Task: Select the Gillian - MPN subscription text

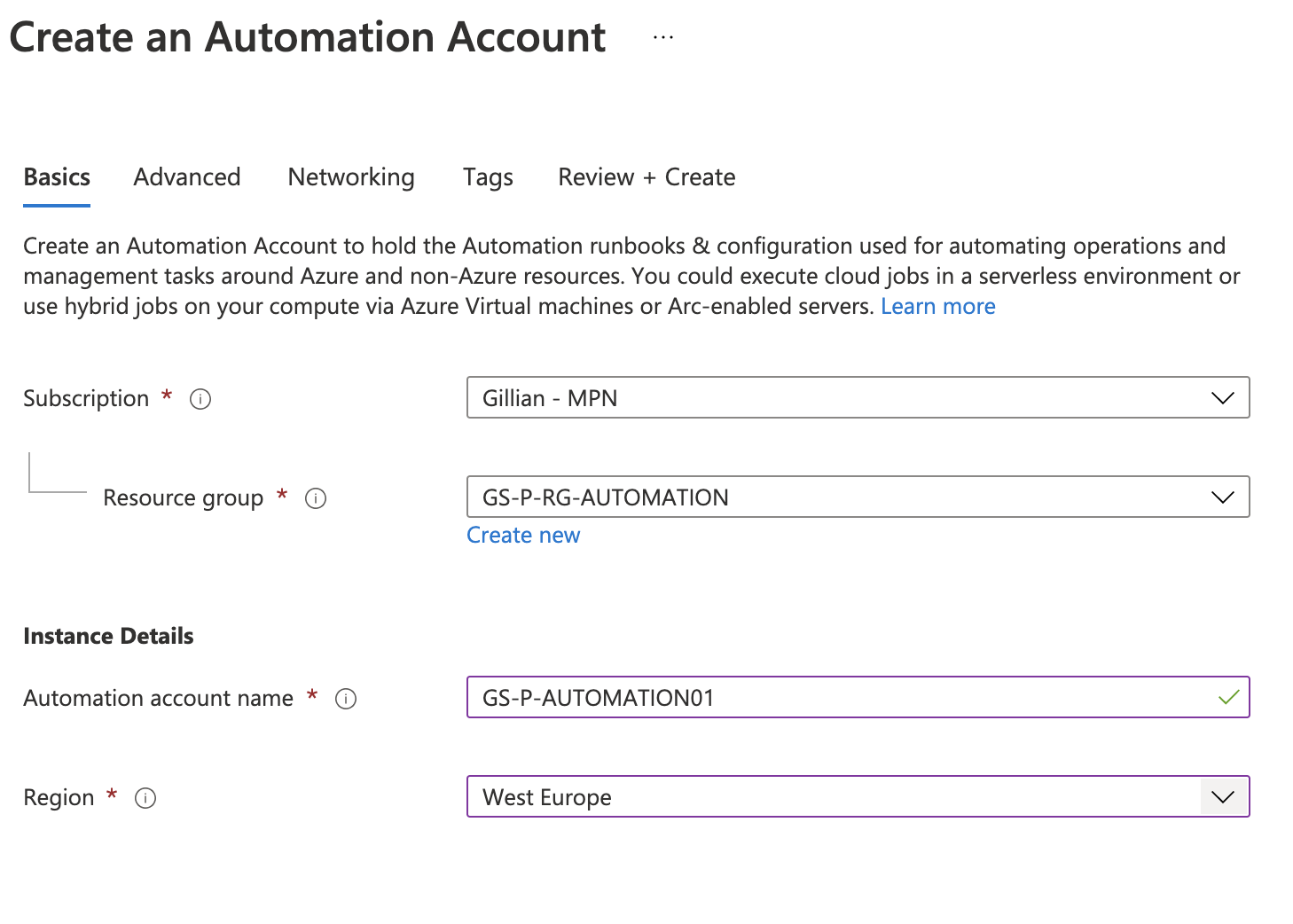Action: (549, 398)
